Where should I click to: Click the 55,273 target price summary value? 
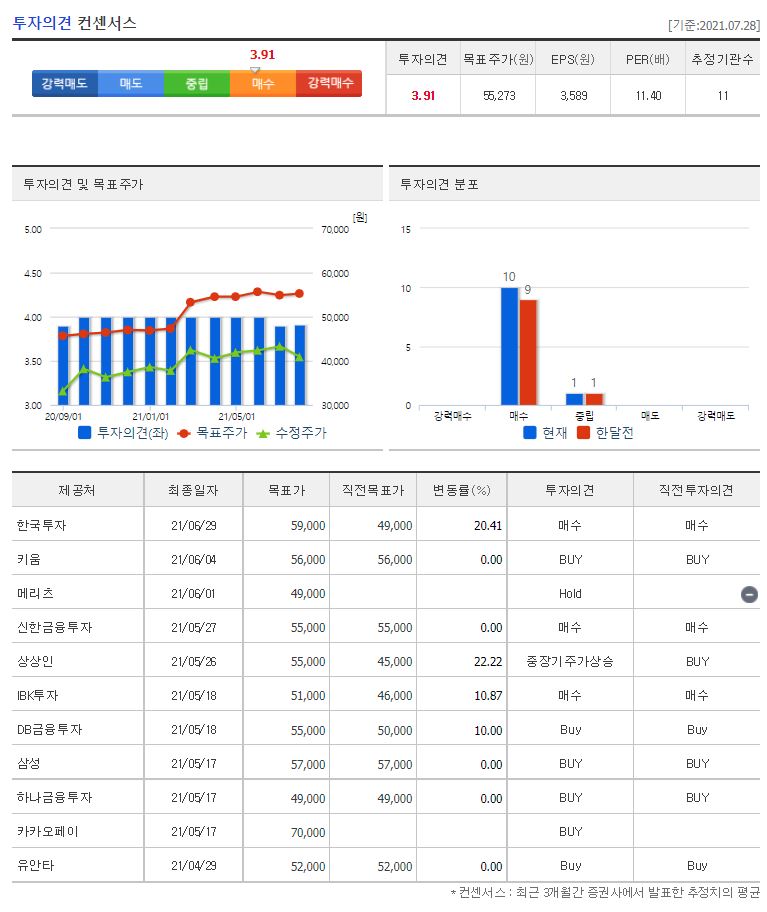[x=499, y=96]
